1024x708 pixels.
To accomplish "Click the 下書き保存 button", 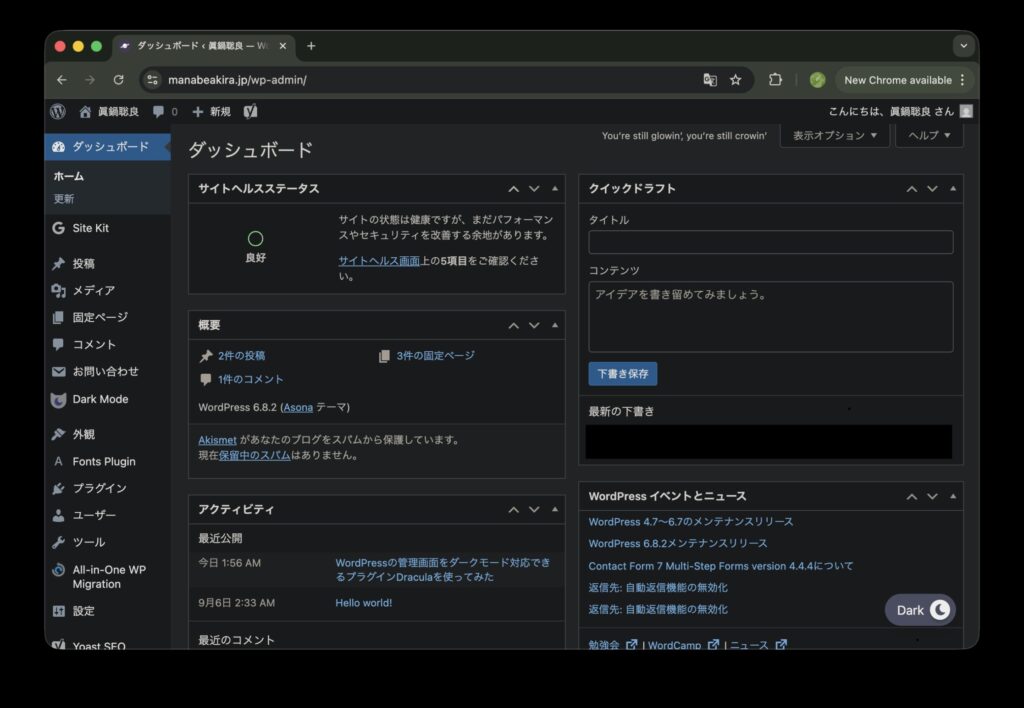I will (x=622, y=374).
